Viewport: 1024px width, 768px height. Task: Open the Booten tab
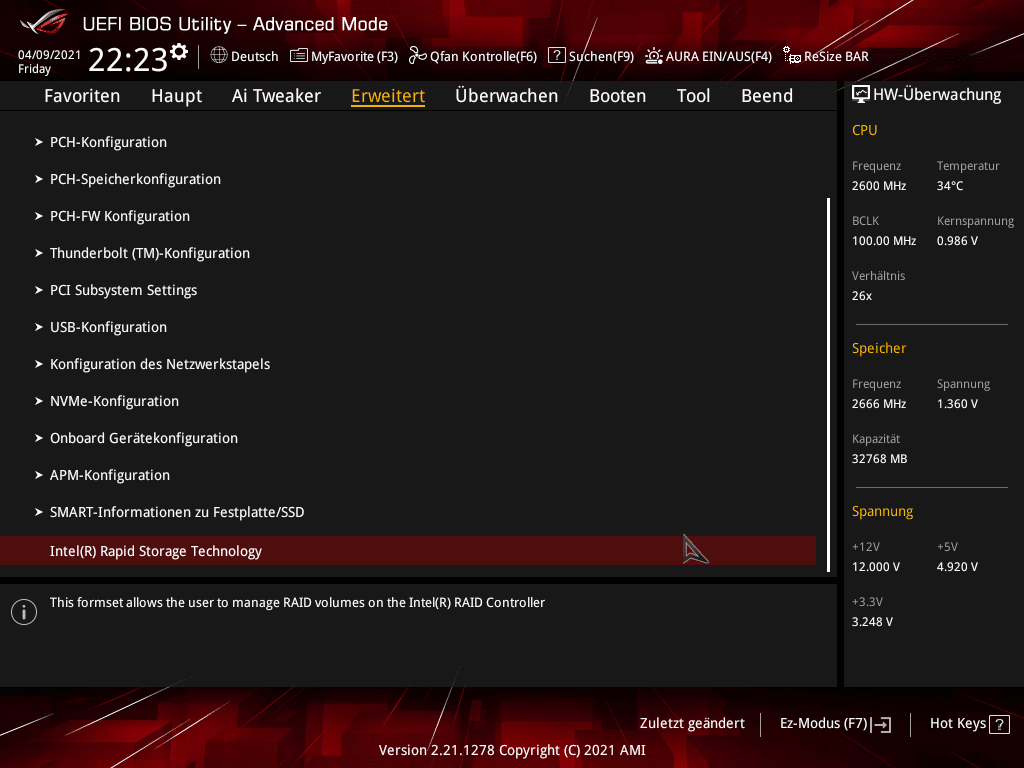point(618,96)
